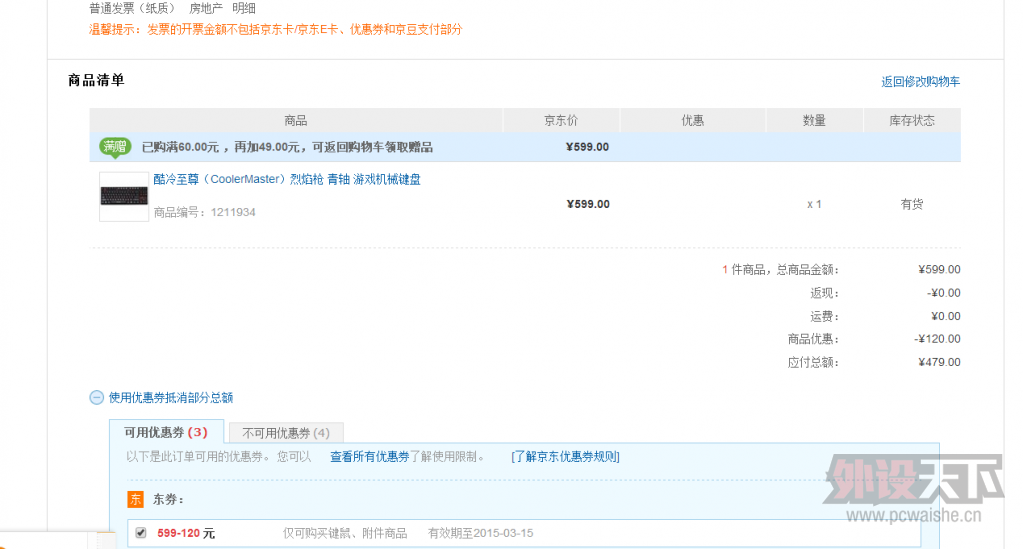Open 了解京东优惠券规则 link
This screenshot has height=549, width=1023.
[565, 457]
